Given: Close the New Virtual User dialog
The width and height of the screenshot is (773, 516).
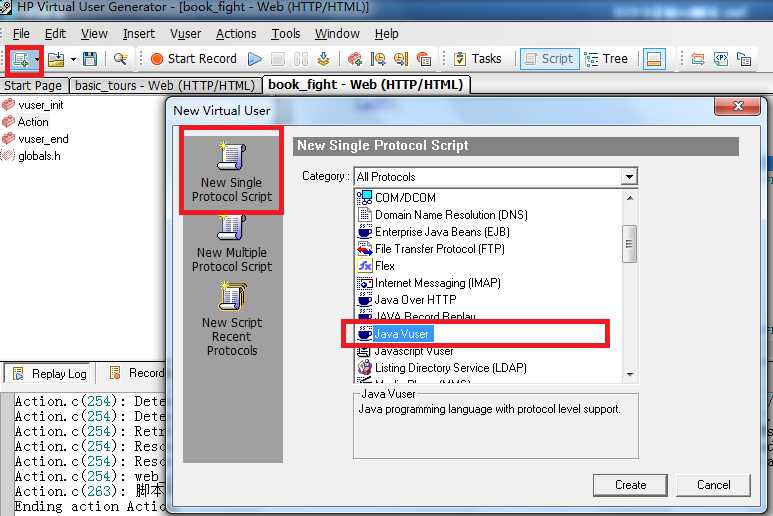Looking at the screenshot, I should coord(737,106).
